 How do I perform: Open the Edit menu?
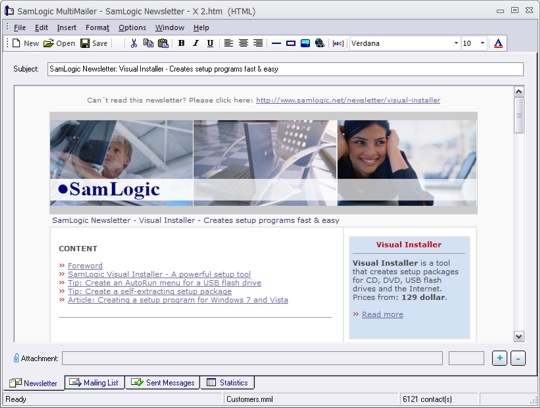click(x=41, y=28)
